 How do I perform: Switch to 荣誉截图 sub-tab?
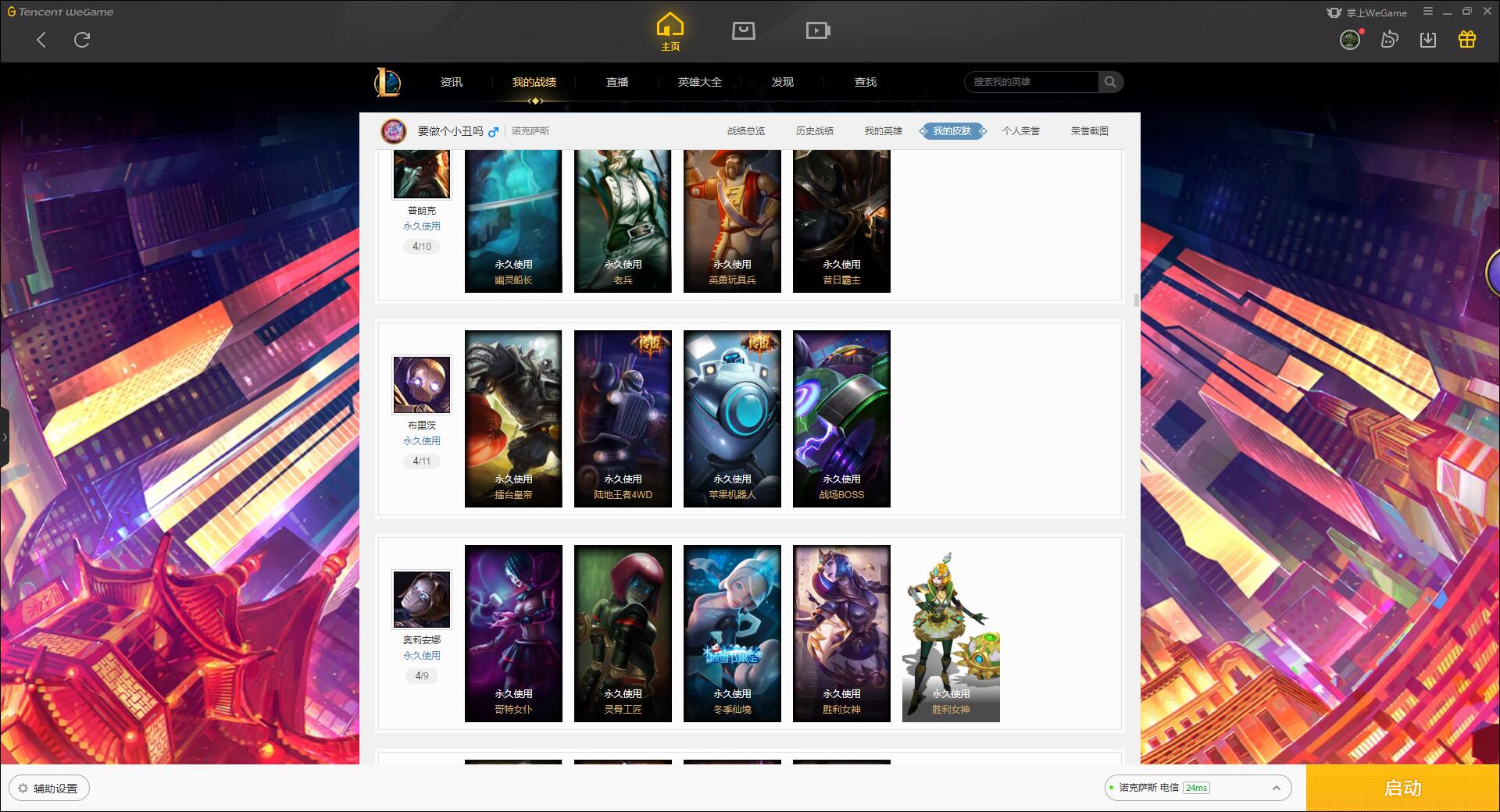pos(1090,131)
